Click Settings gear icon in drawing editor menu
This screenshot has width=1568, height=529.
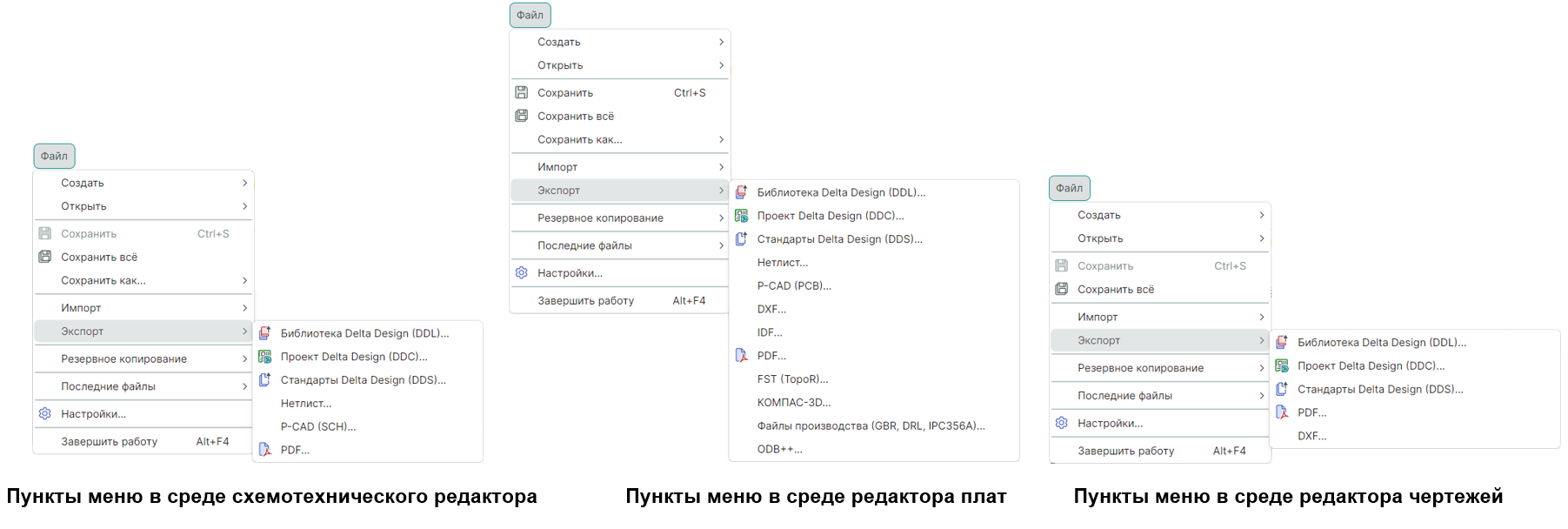(x=1062, y=423)
